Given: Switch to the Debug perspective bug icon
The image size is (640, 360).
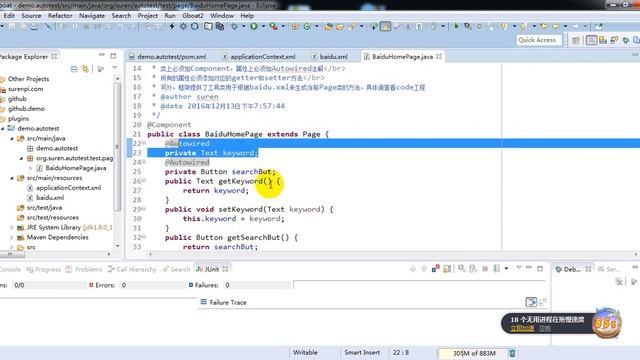Looking at the screenshot, I should (x=625, y=40).
